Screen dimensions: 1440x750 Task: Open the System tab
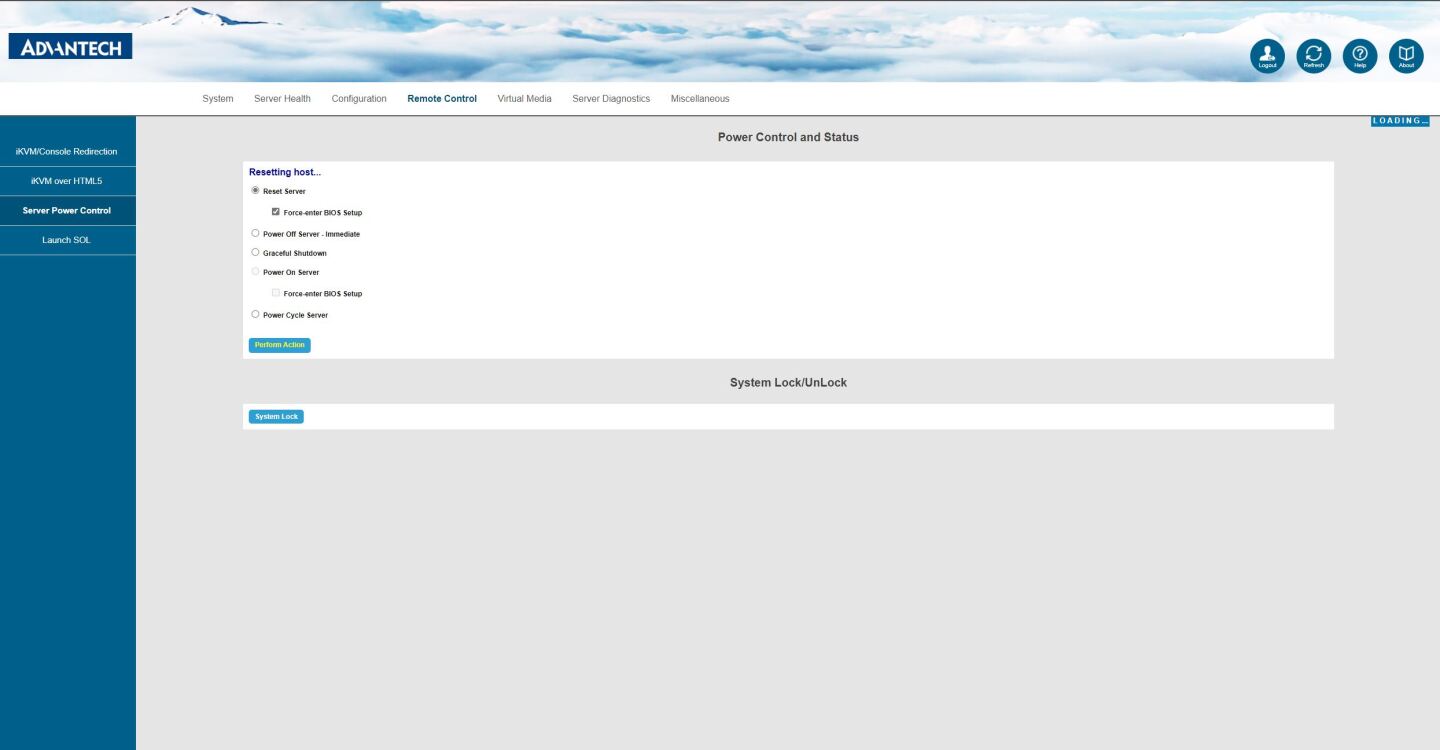click(x=217, y=98)
